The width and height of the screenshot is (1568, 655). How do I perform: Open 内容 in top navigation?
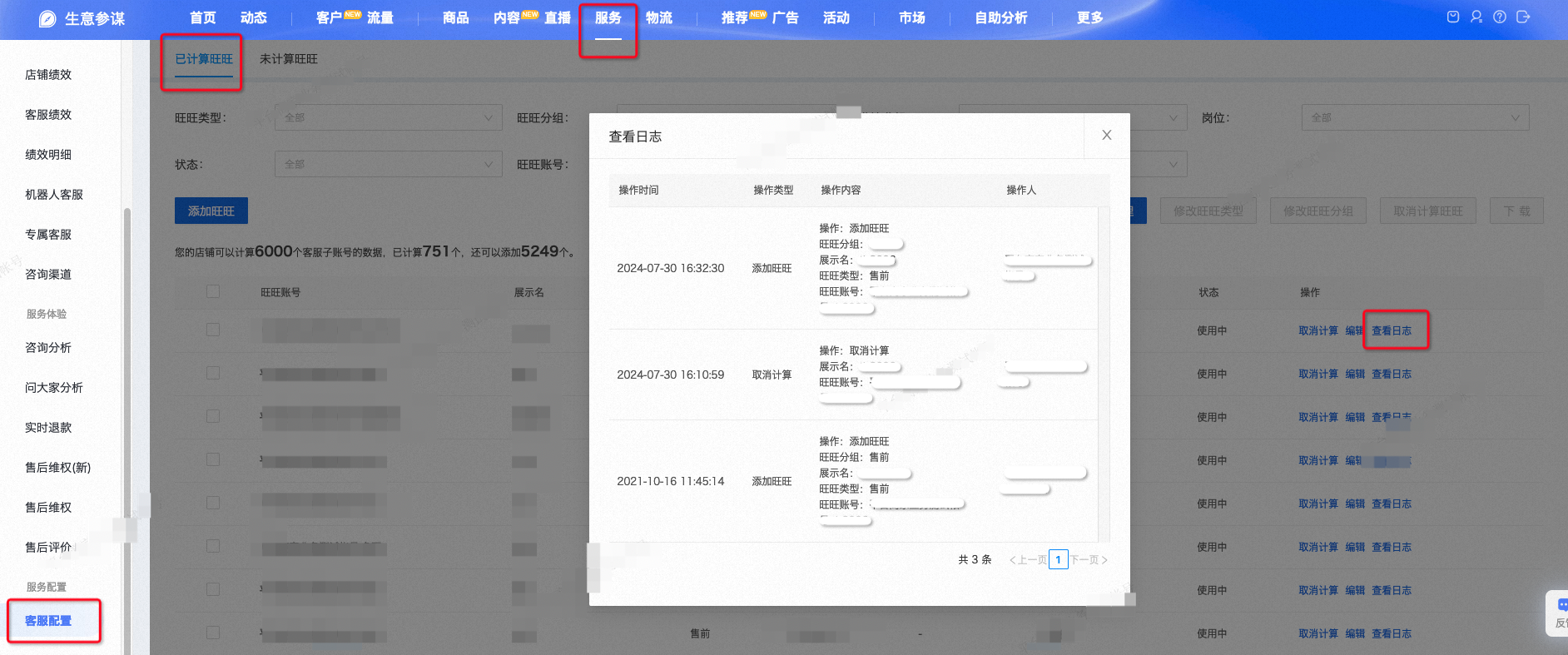tap(507, 17)
